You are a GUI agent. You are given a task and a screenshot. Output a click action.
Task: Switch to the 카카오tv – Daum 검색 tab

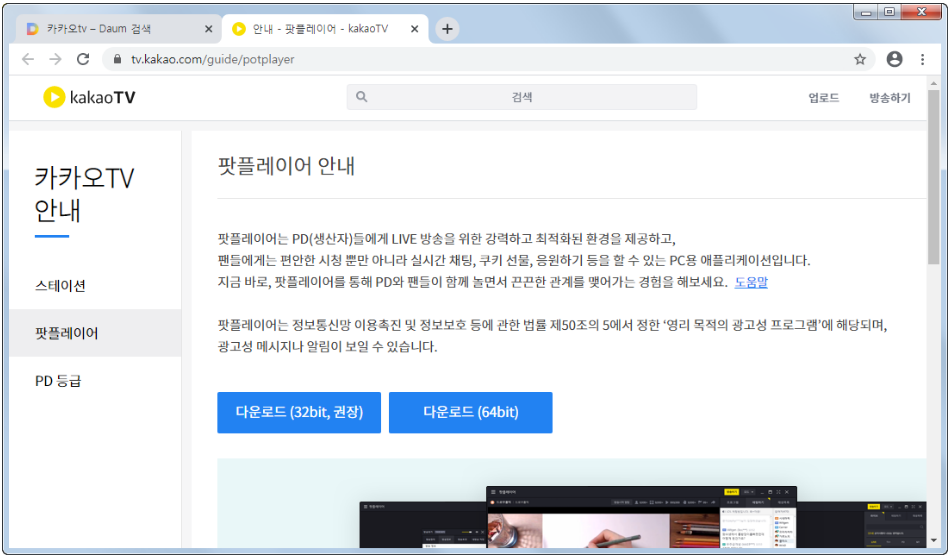pyautogui.click(x=118, y=29)
